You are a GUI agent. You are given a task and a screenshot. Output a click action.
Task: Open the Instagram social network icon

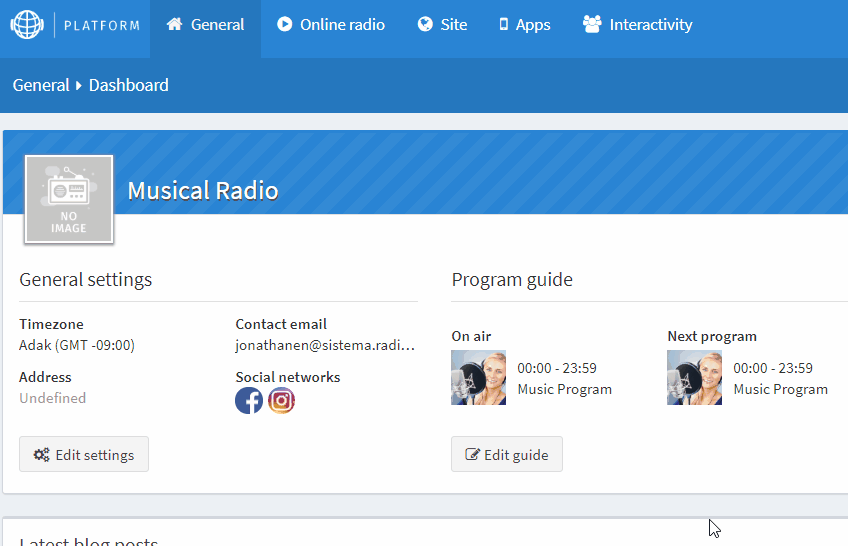pyautogui.click(x=281, y=401)
